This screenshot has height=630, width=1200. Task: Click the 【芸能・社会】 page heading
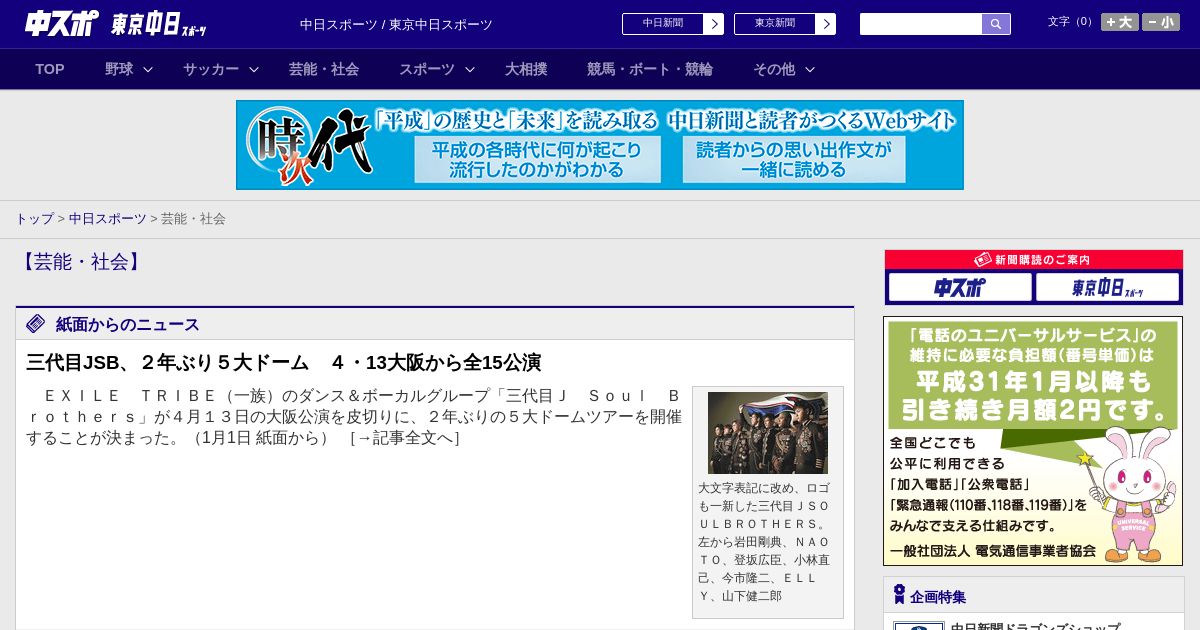click(81, 262)
